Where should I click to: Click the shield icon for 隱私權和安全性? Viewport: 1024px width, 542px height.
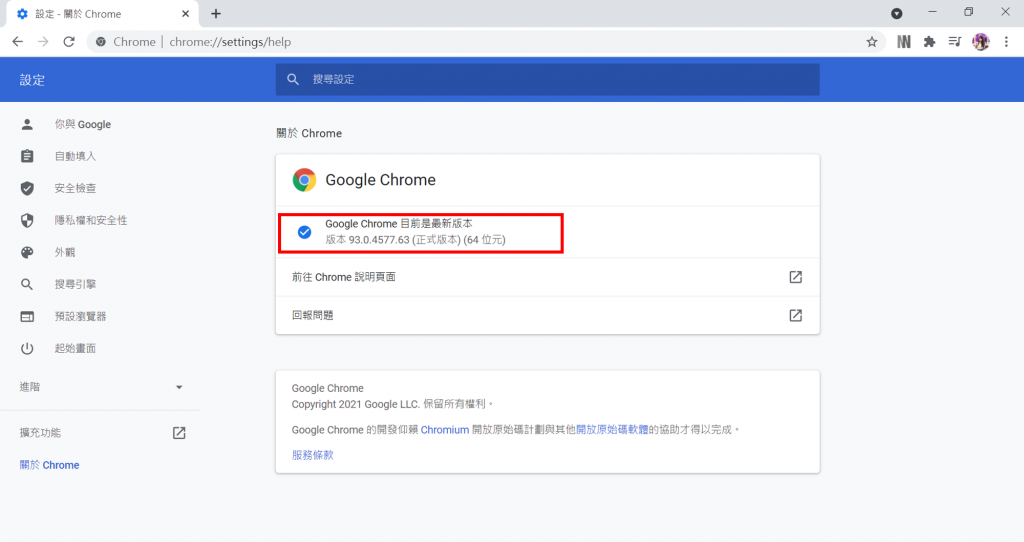pos(27,220)
